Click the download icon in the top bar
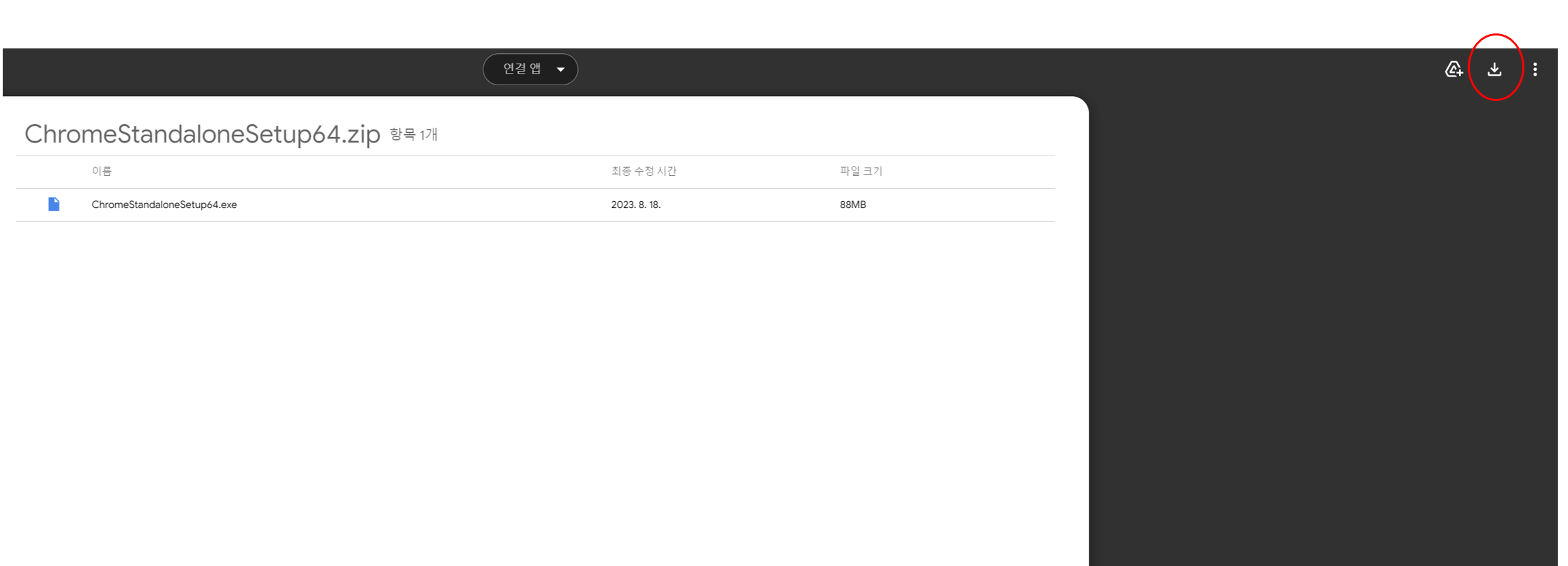 pos(1494,70)
